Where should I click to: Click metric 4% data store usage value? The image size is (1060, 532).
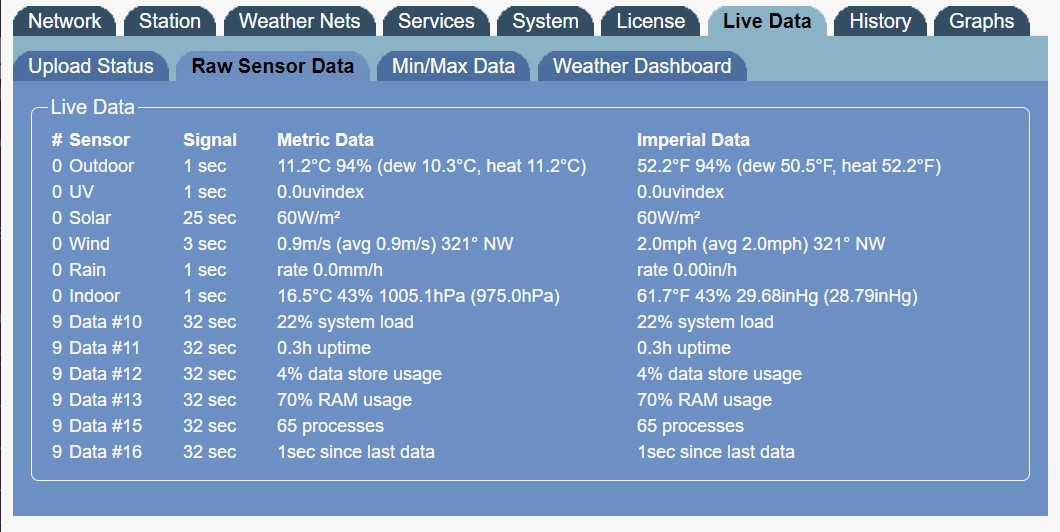pos(359,374)
